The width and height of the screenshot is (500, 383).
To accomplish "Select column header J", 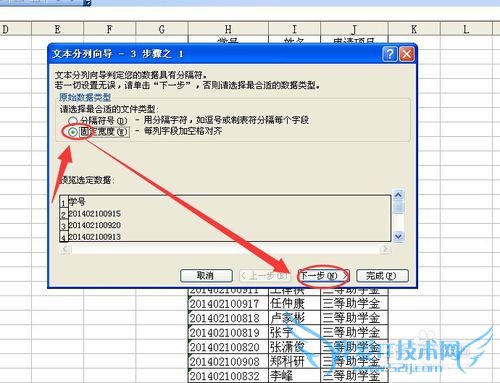I will tap(354, 29).
